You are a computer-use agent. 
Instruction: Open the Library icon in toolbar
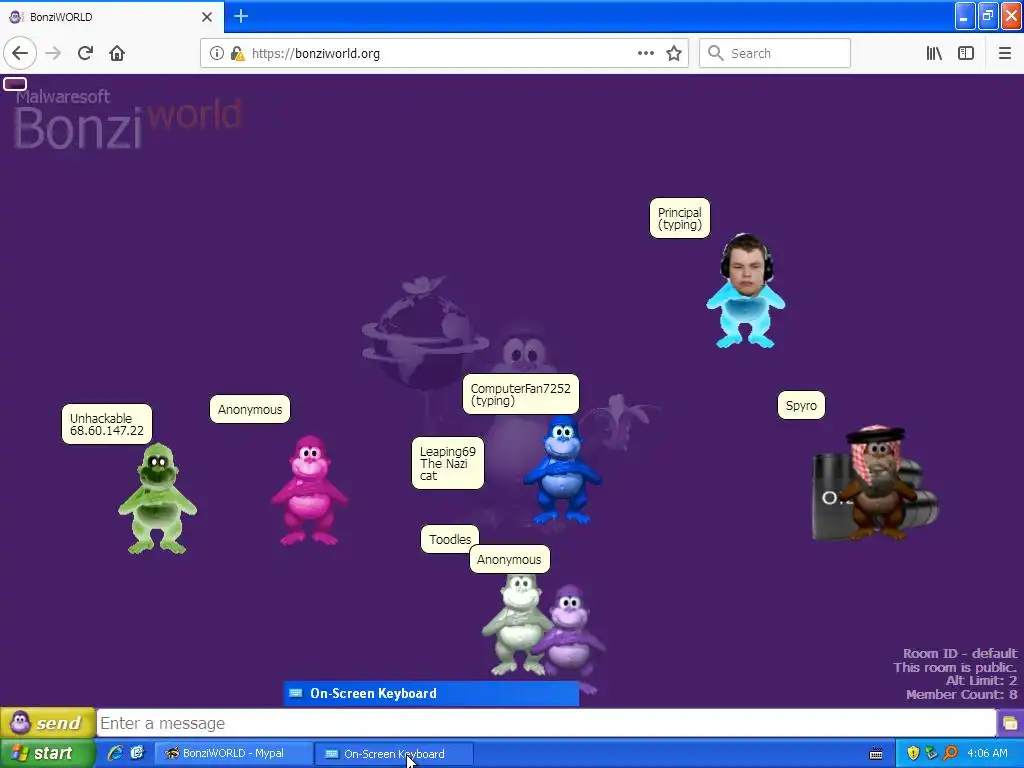(x=934, y=54)
